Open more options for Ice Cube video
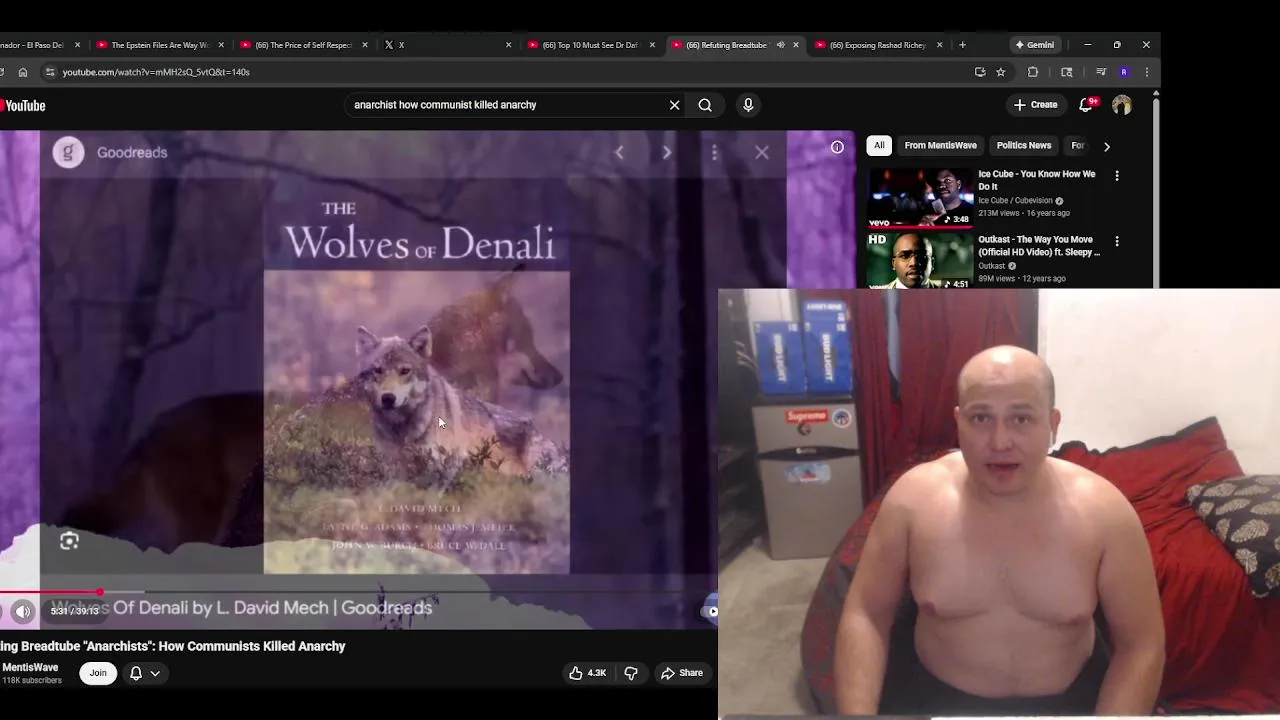Viewport: 1280px width, 720px height. (1117, 175)
